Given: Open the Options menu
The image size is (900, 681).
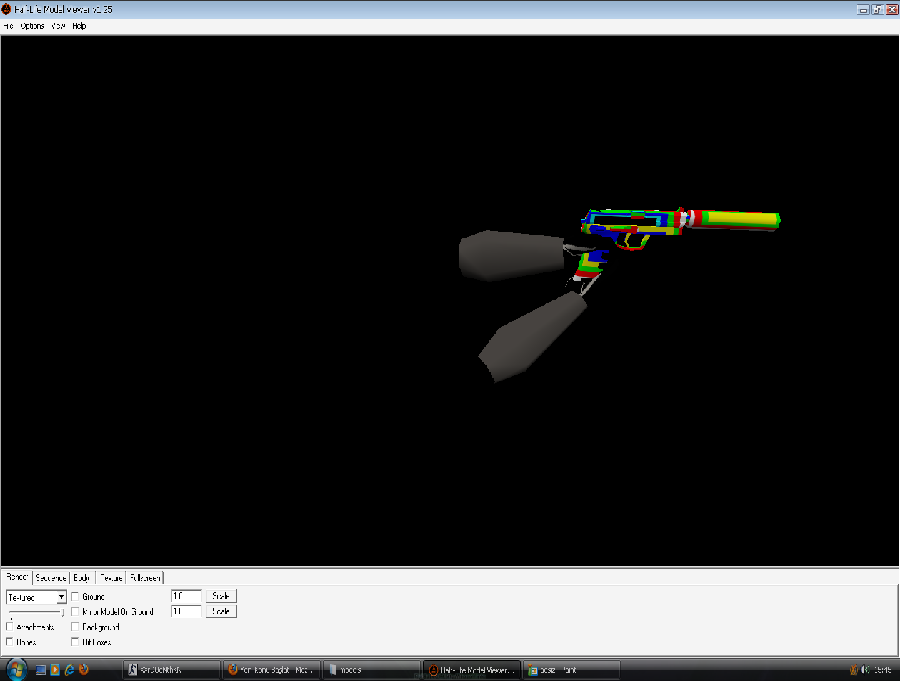Looking at the screenshot, I should [x=33, y=26].
